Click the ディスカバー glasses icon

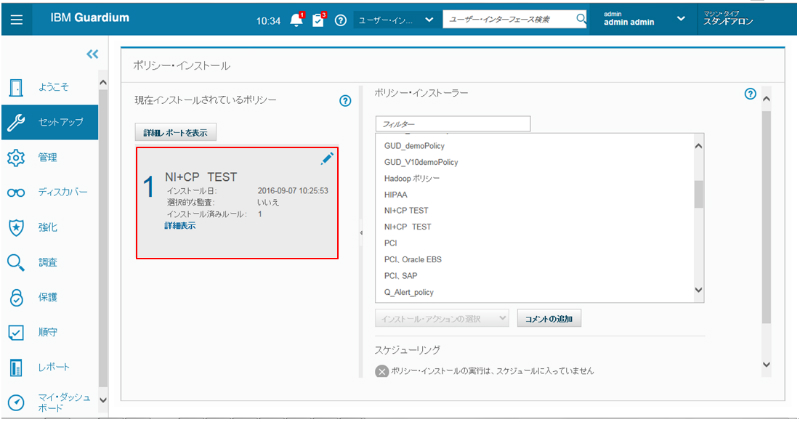click(x=16, y=193)
